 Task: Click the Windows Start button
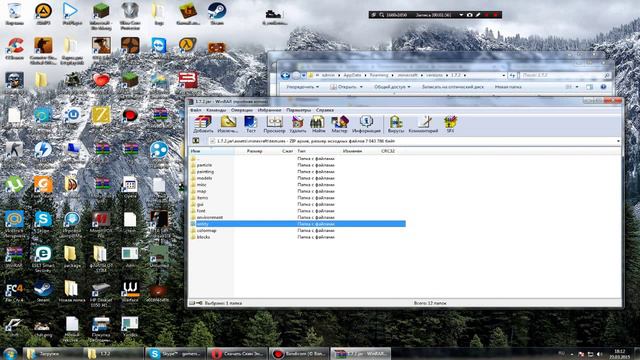pyautogui.click(x=10, y=353)
